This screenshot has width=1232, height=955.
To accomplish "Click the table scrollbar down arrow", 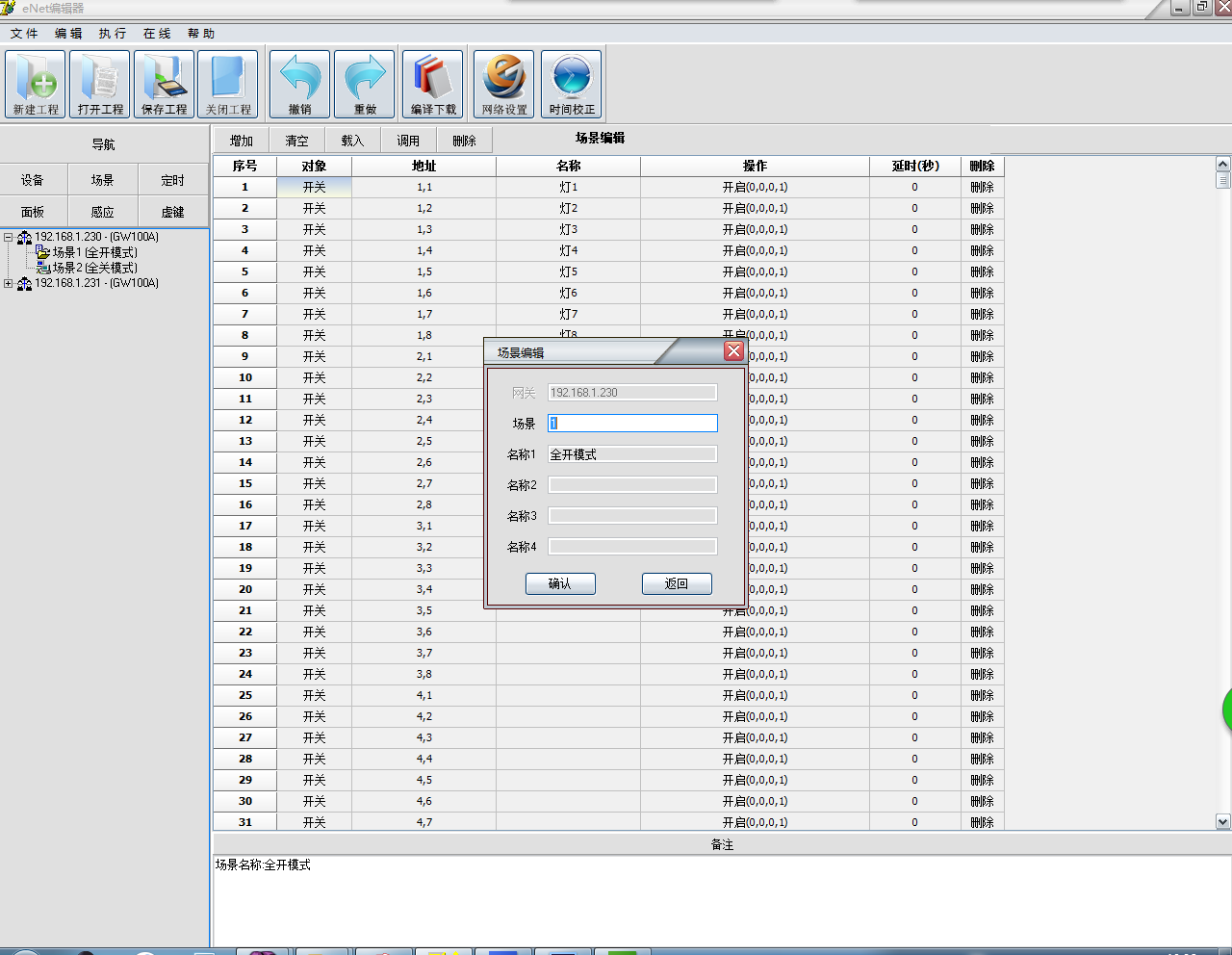I will 1223,822.
